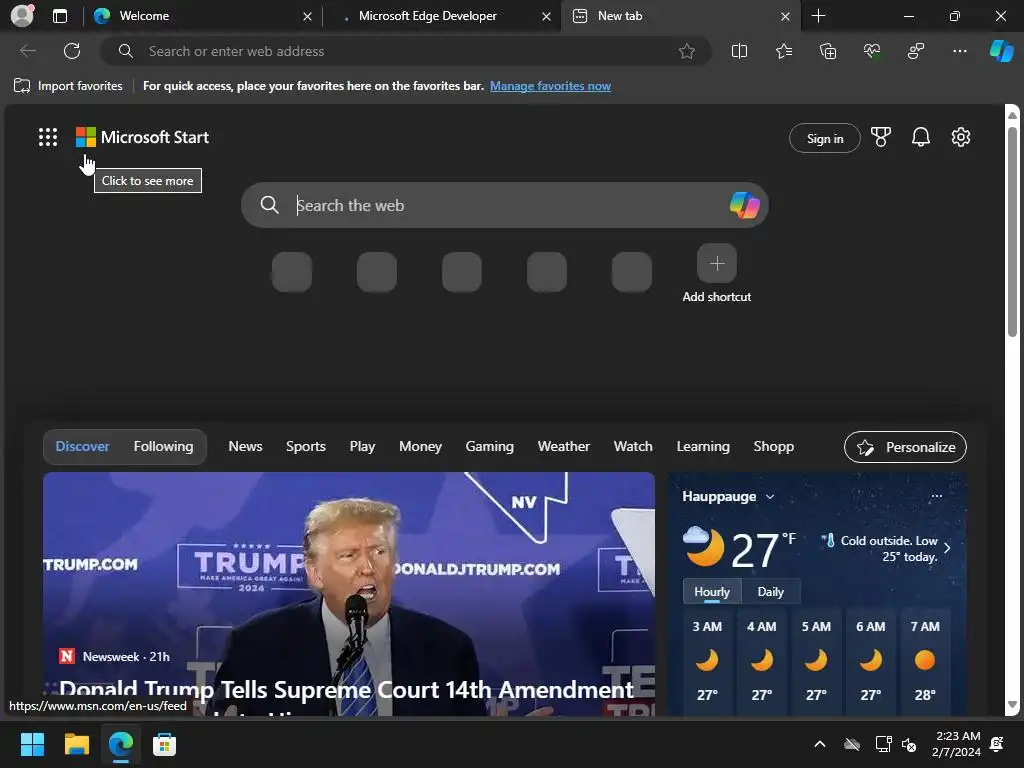
Task: Click the magnifier icon in web search box
Action: 270,205
